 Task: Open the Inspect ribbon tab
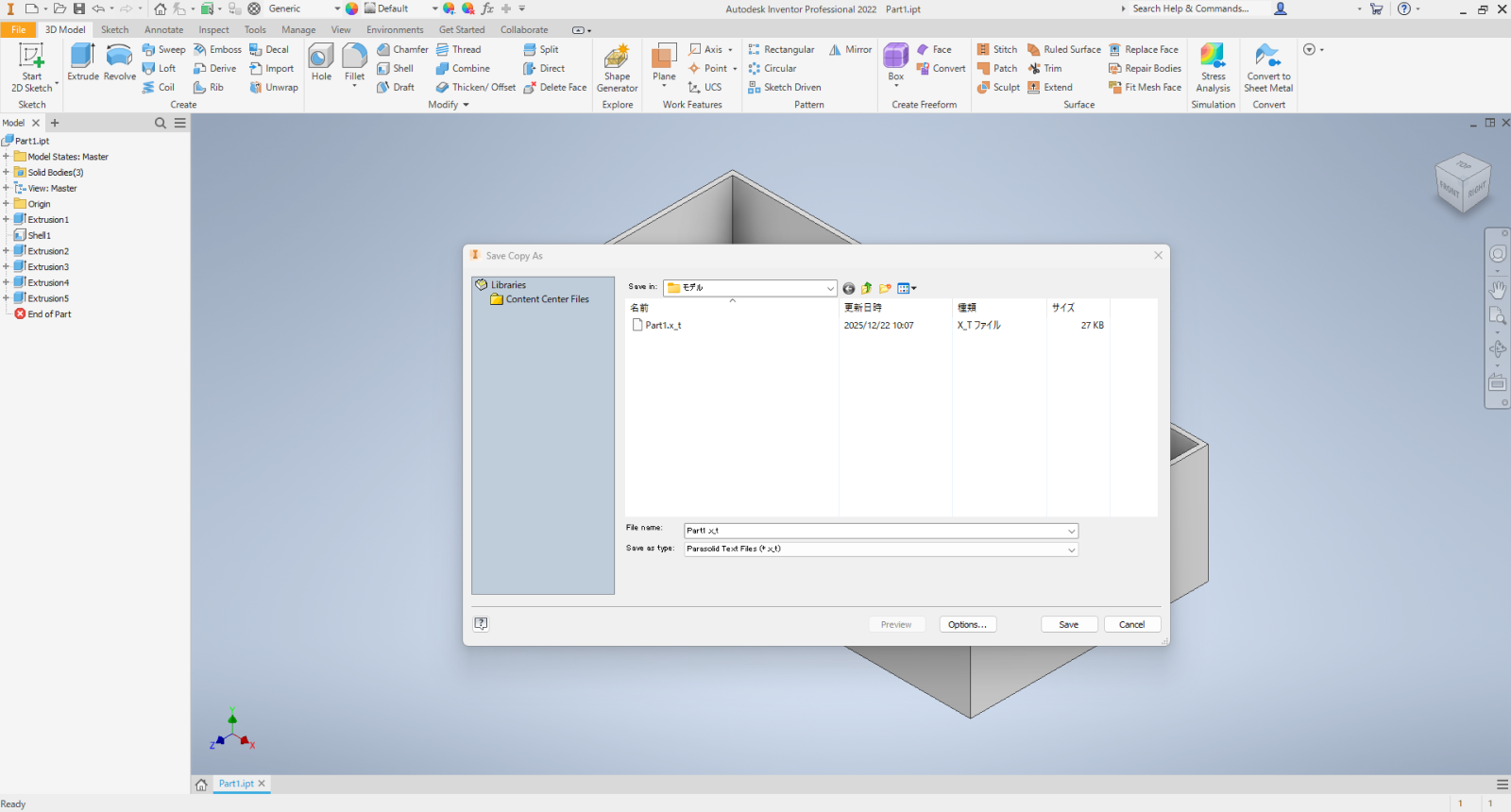(x=213, y=29)
